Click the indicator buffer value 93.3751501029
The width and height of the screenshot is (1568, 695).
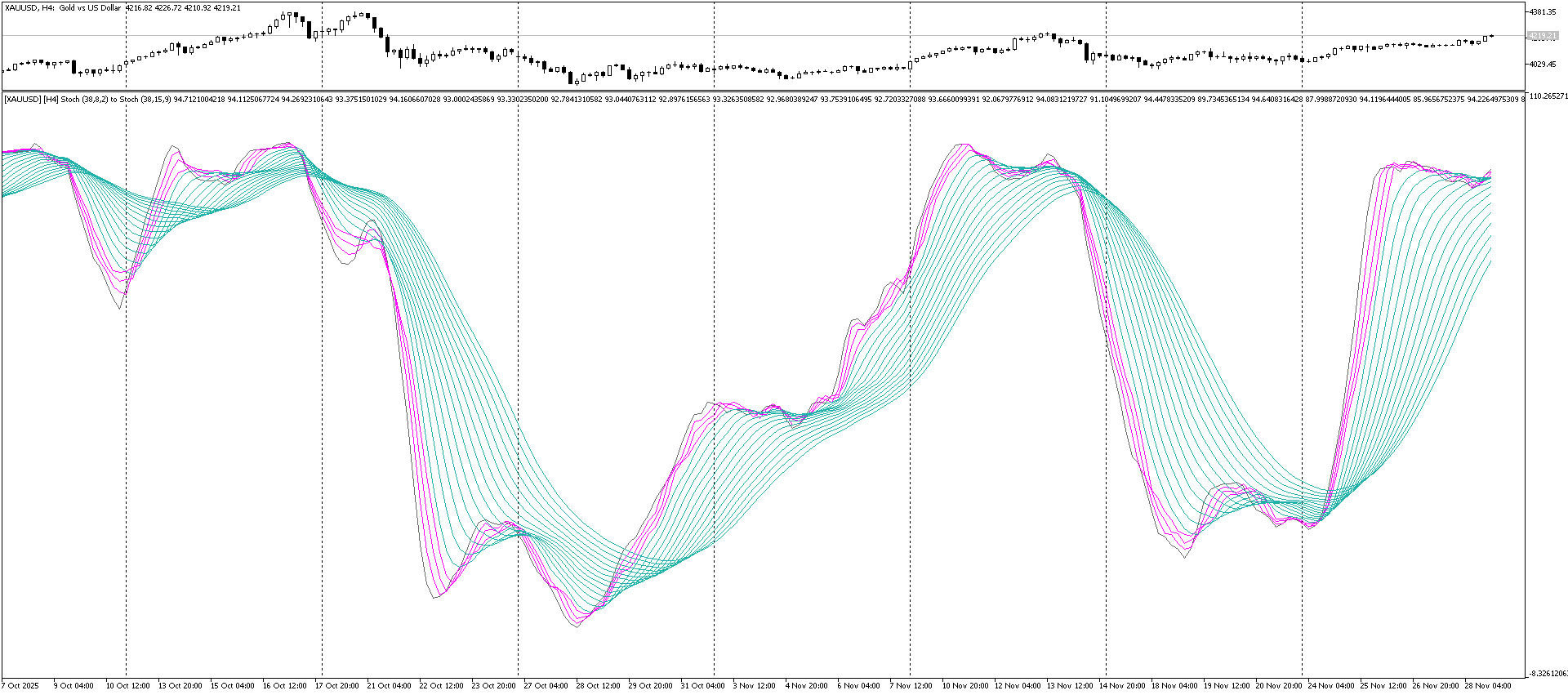[361, 100]
